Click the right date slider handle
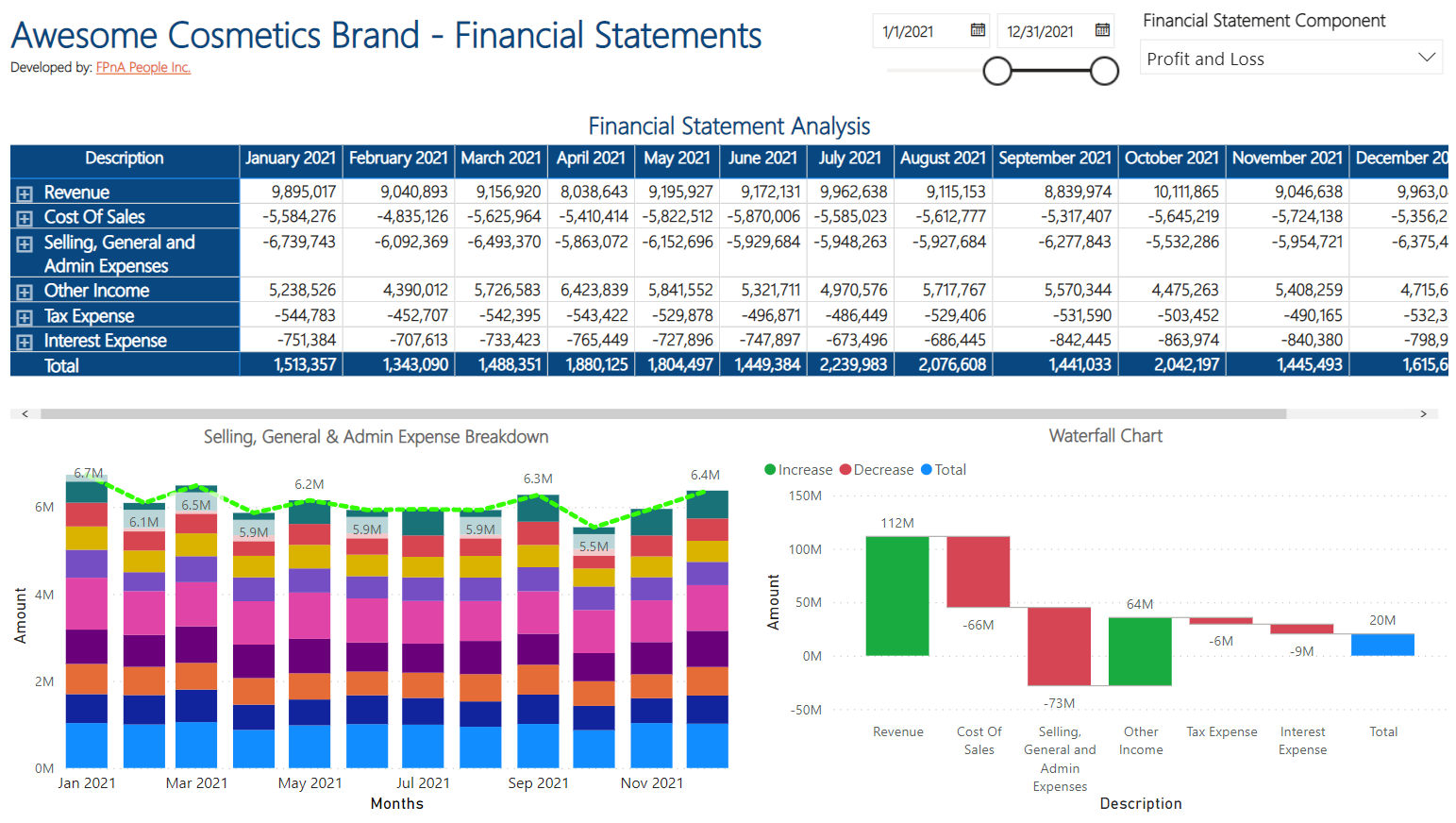1456x823 pixels. [1104, 71]
